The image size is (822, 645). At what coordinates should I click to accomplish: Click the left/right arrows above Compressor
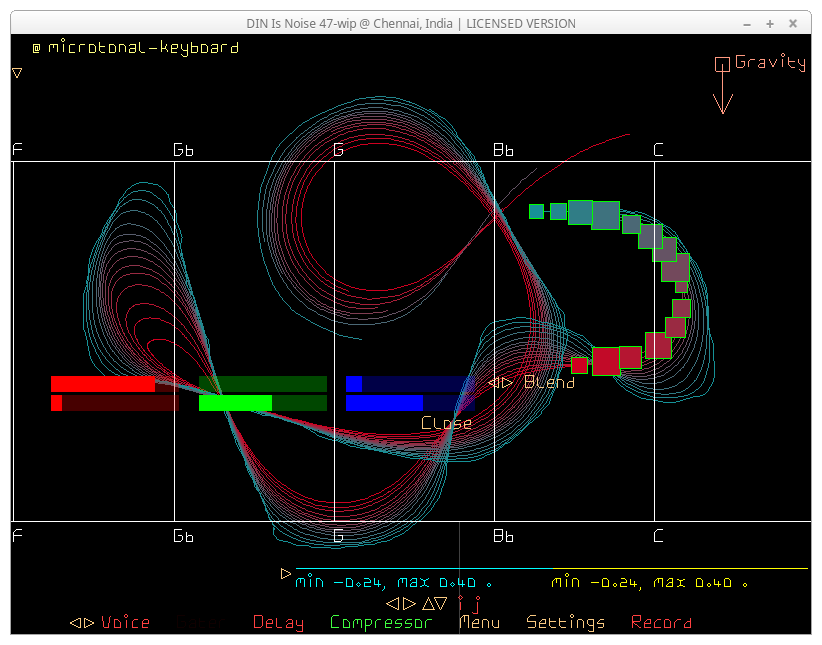click(401, 603)
